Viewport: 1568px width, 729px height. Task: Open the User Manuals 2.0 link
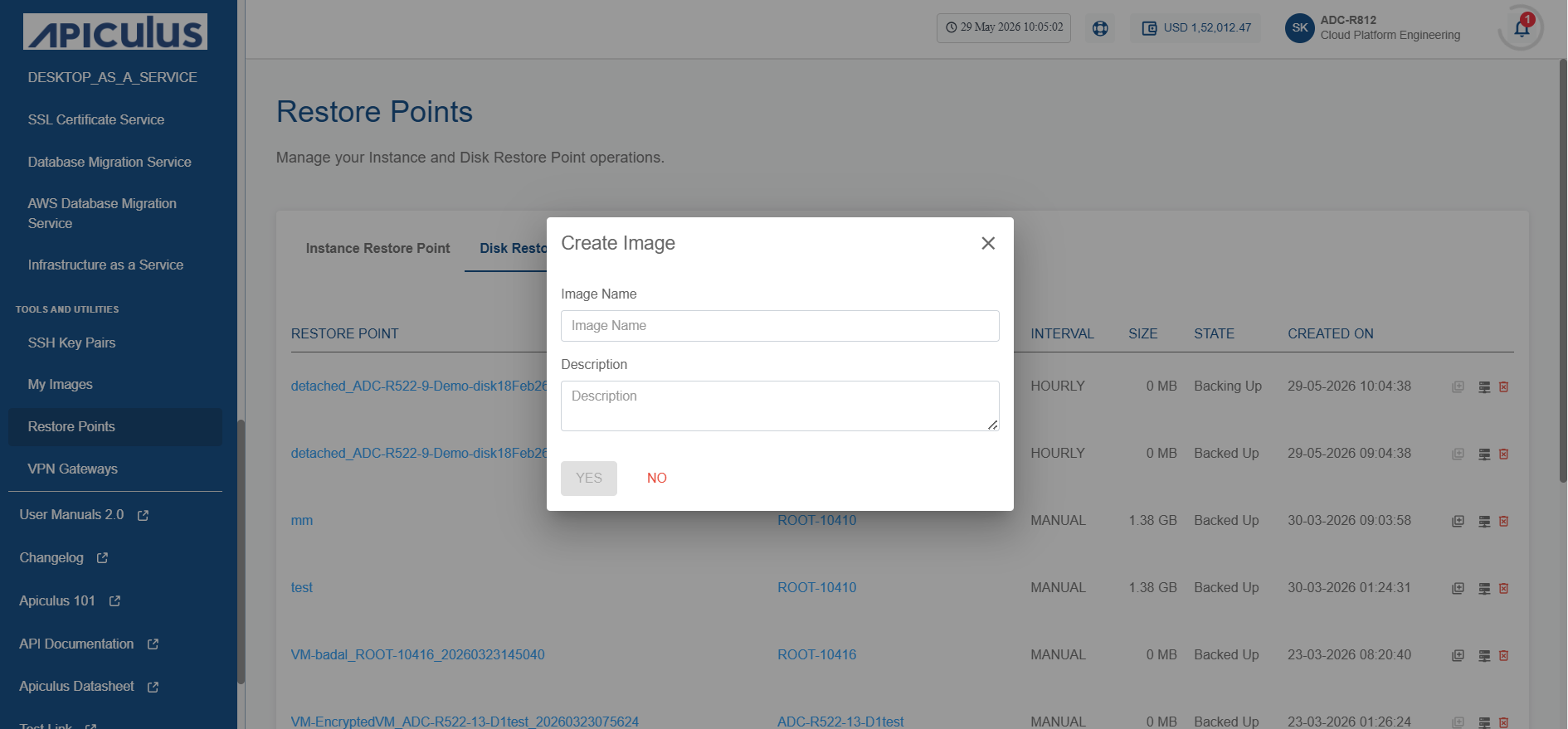71,515
